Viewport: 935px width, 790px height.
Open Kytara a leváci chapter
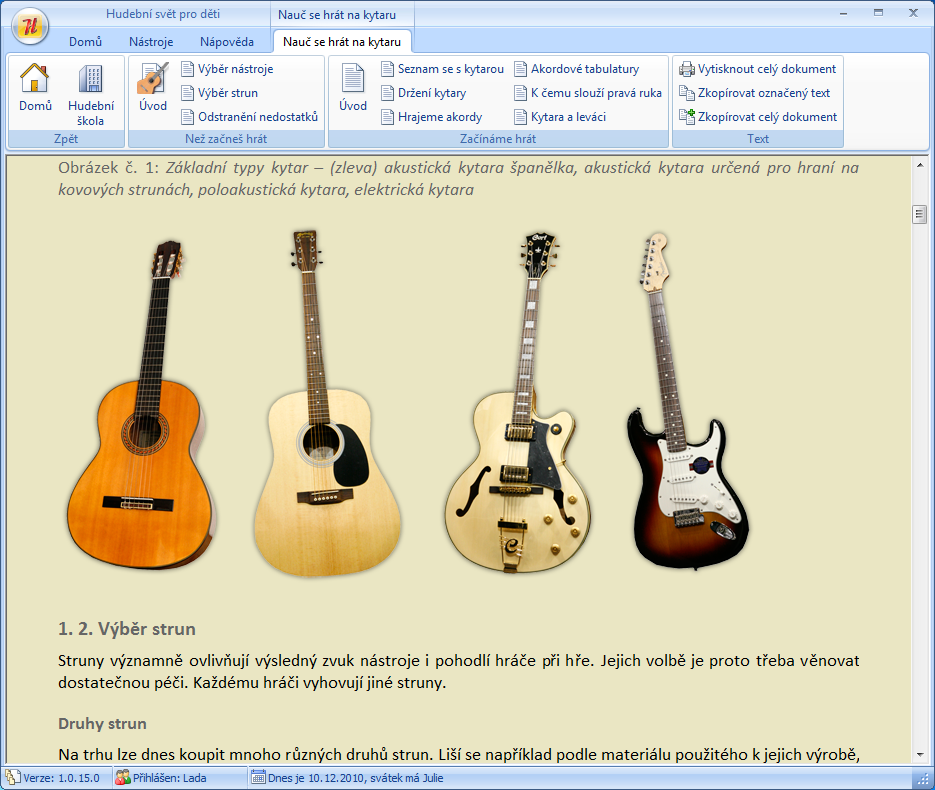pos(560,117)
